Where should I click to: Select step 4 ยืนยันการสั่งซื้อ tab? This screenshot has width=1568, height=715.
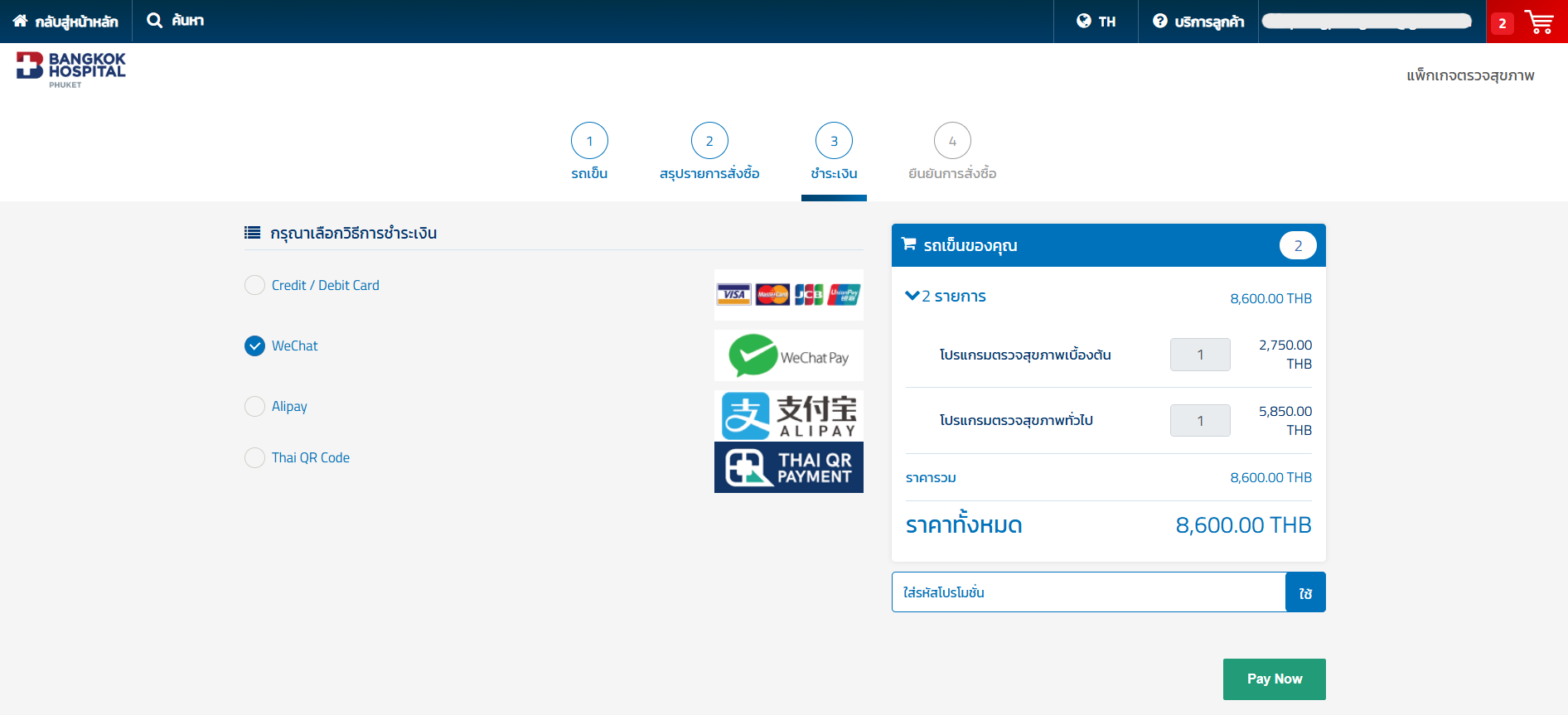(x=952, y=152)
